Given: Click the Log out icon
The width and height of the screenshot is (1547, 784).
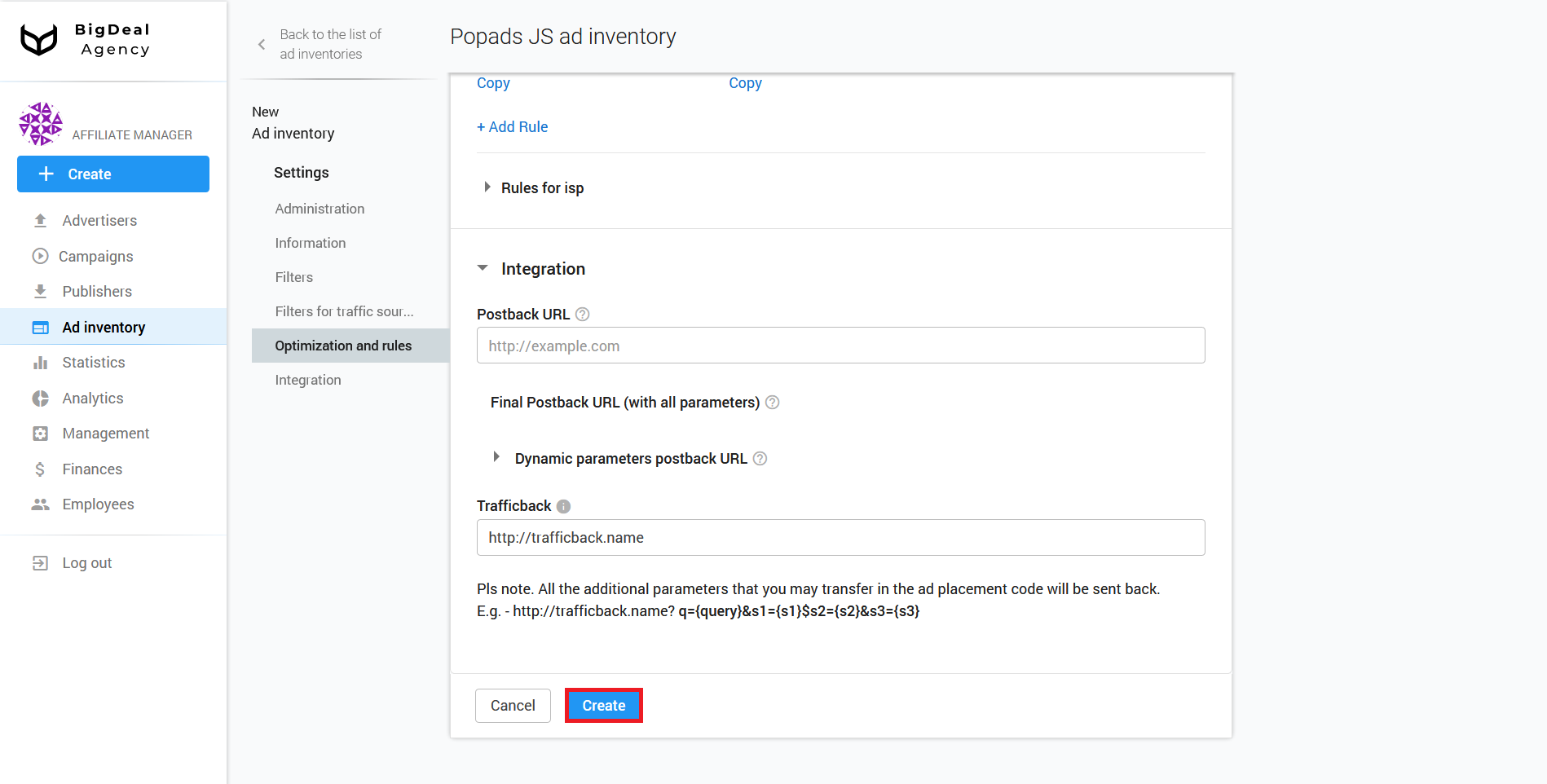Looking at the screenshot, I should pos(41,562).
